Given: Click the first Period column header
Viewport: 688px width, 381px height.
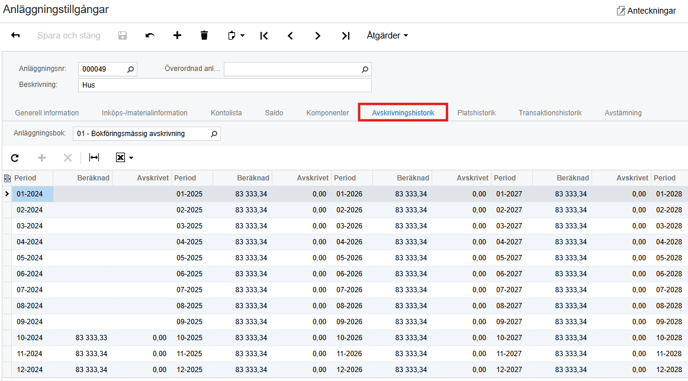Looking at the screenshot, I should 32,178.
